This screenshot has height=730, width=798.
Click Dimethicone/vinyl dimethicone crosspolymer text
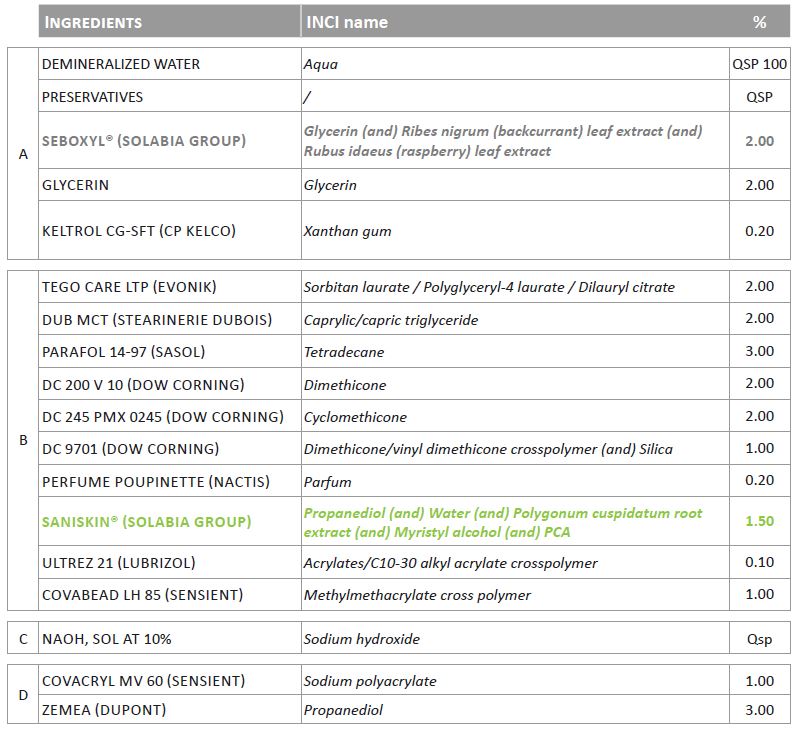coord(488,449)
